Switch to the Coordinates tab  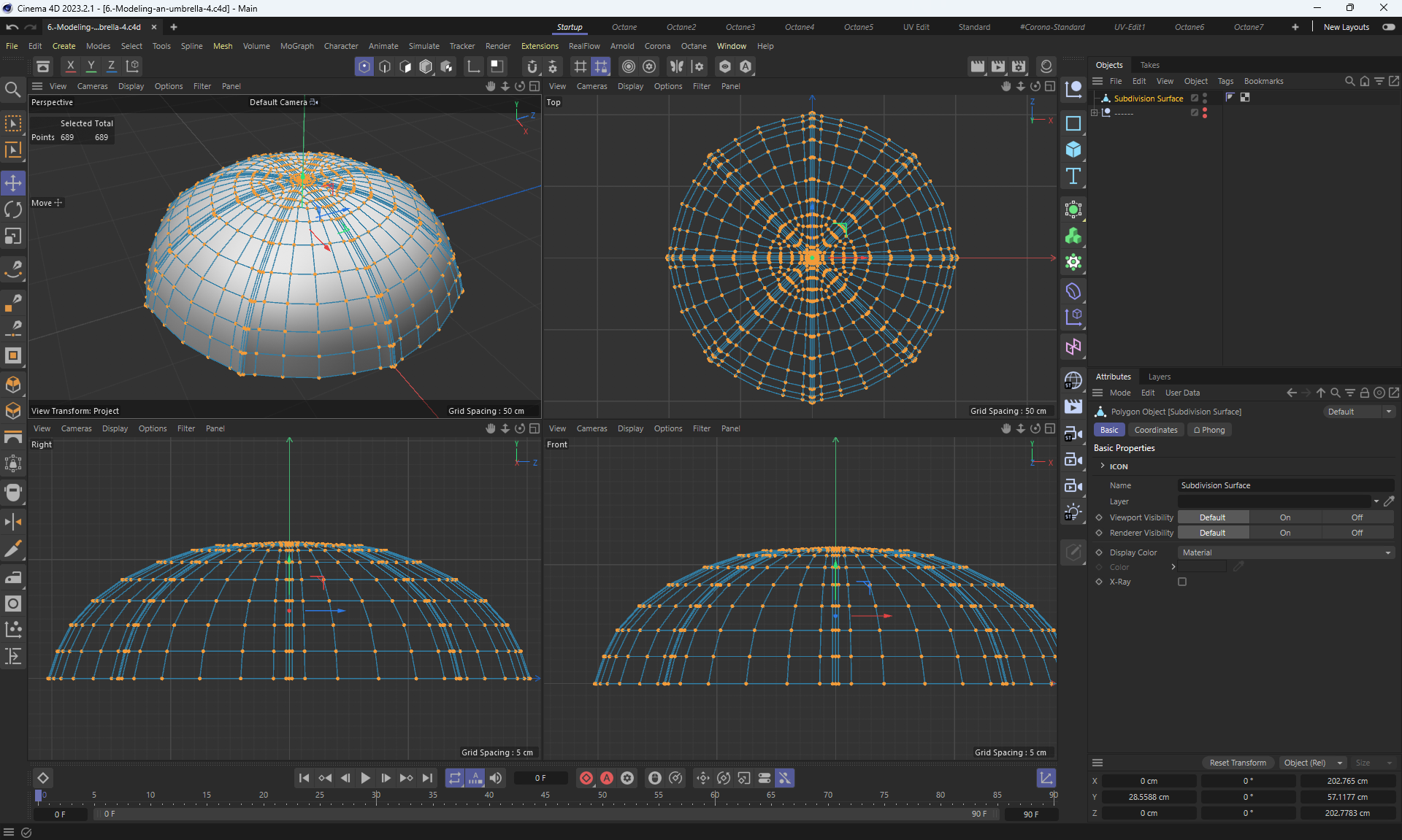tap(1155, 430)
